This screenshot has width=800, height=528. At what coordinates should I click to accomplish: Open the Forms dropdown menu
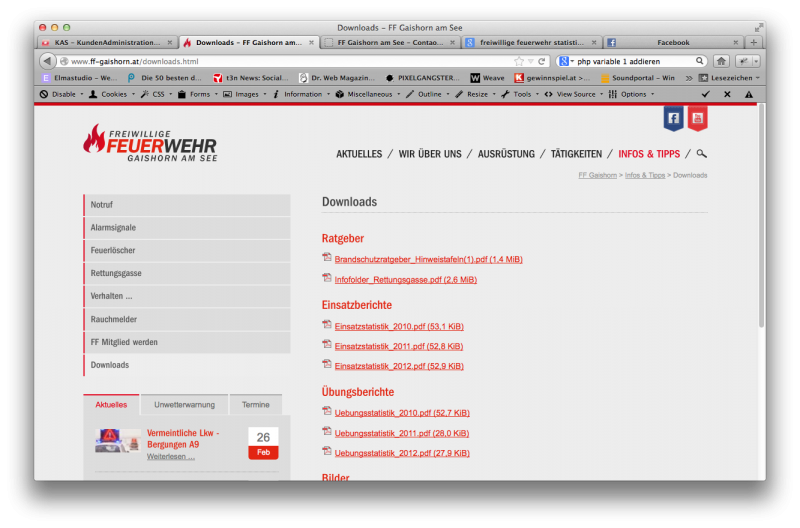click(197, 94)
